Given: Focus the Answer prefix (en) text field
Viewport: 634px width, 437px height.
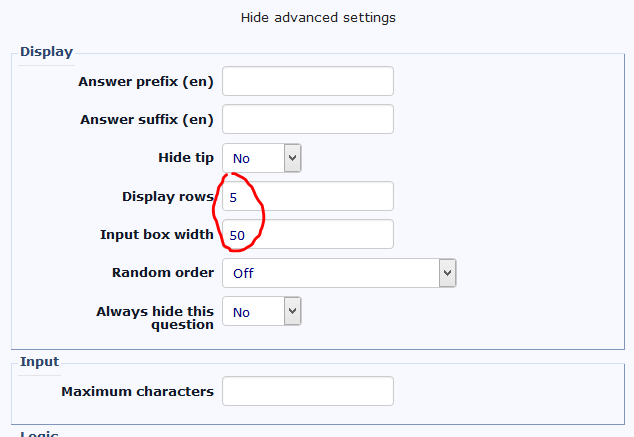Looking at the screenshot, I should point(308,81).
